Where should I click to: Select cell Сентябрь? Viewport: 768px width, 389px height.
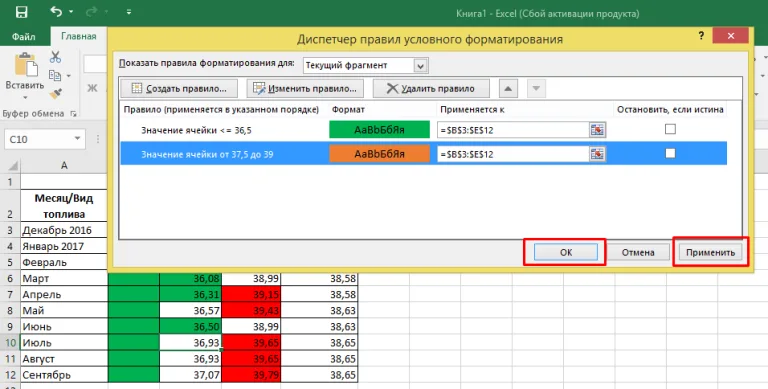(64, 375)
